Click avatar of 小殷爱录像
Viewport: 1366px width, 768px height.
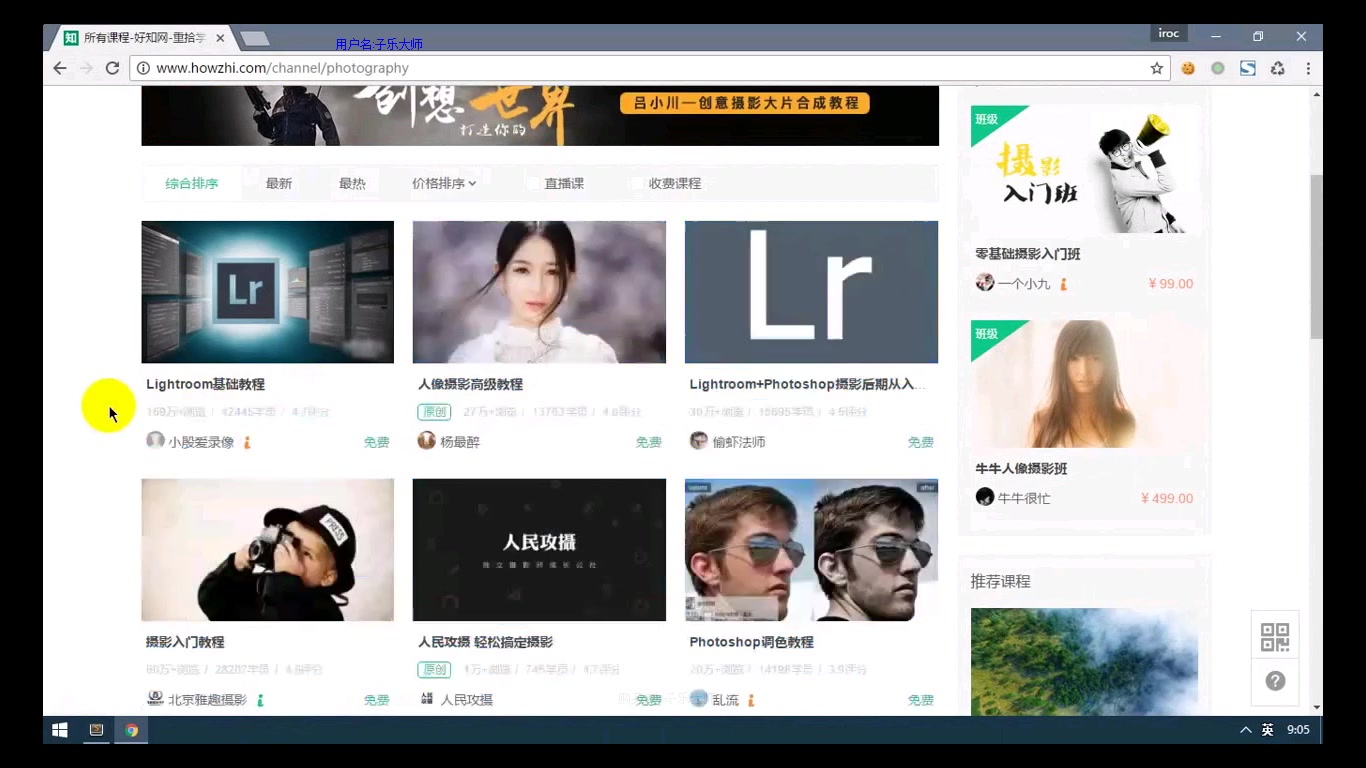pyautogui.click(x=155, y=441)
